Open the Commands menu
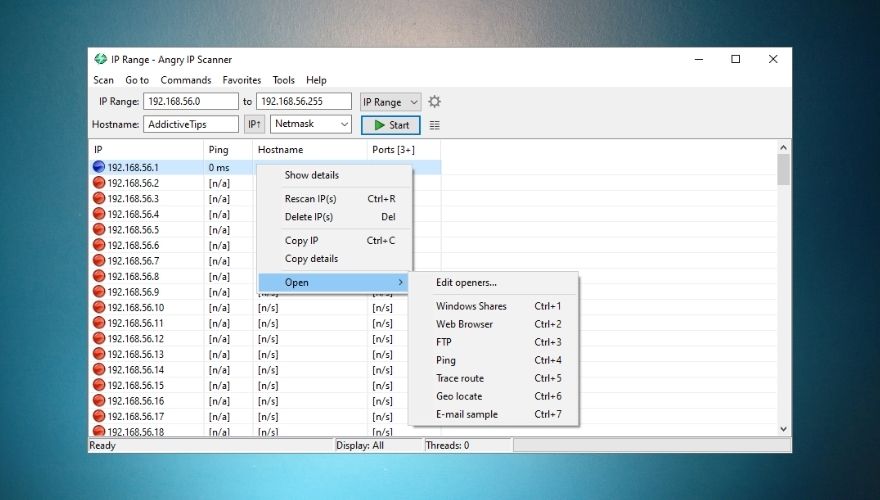 (x=186, y=80)
